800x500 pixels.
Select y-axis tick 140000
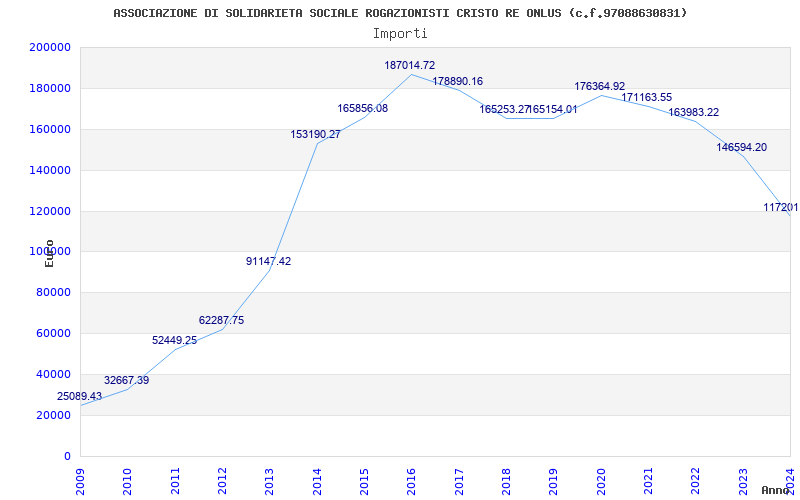pyautogui.click(x=50, y=170)
